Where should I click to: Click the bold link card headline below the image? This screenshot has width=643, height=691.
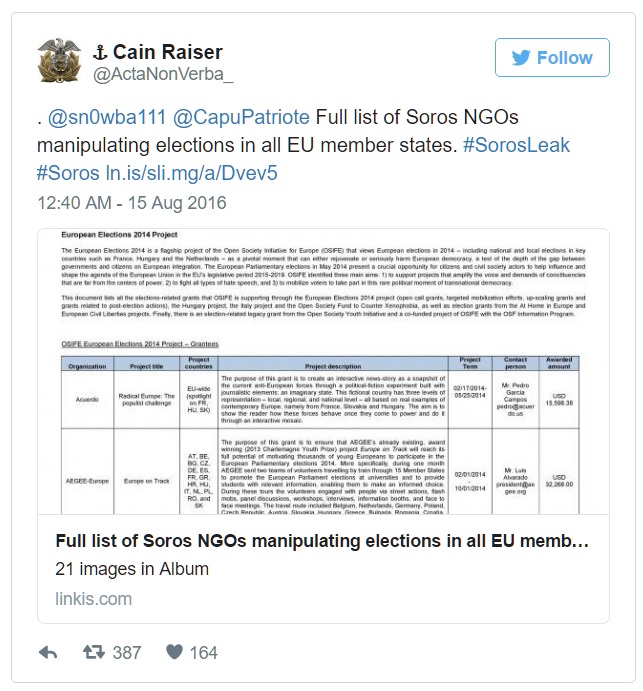321,541
